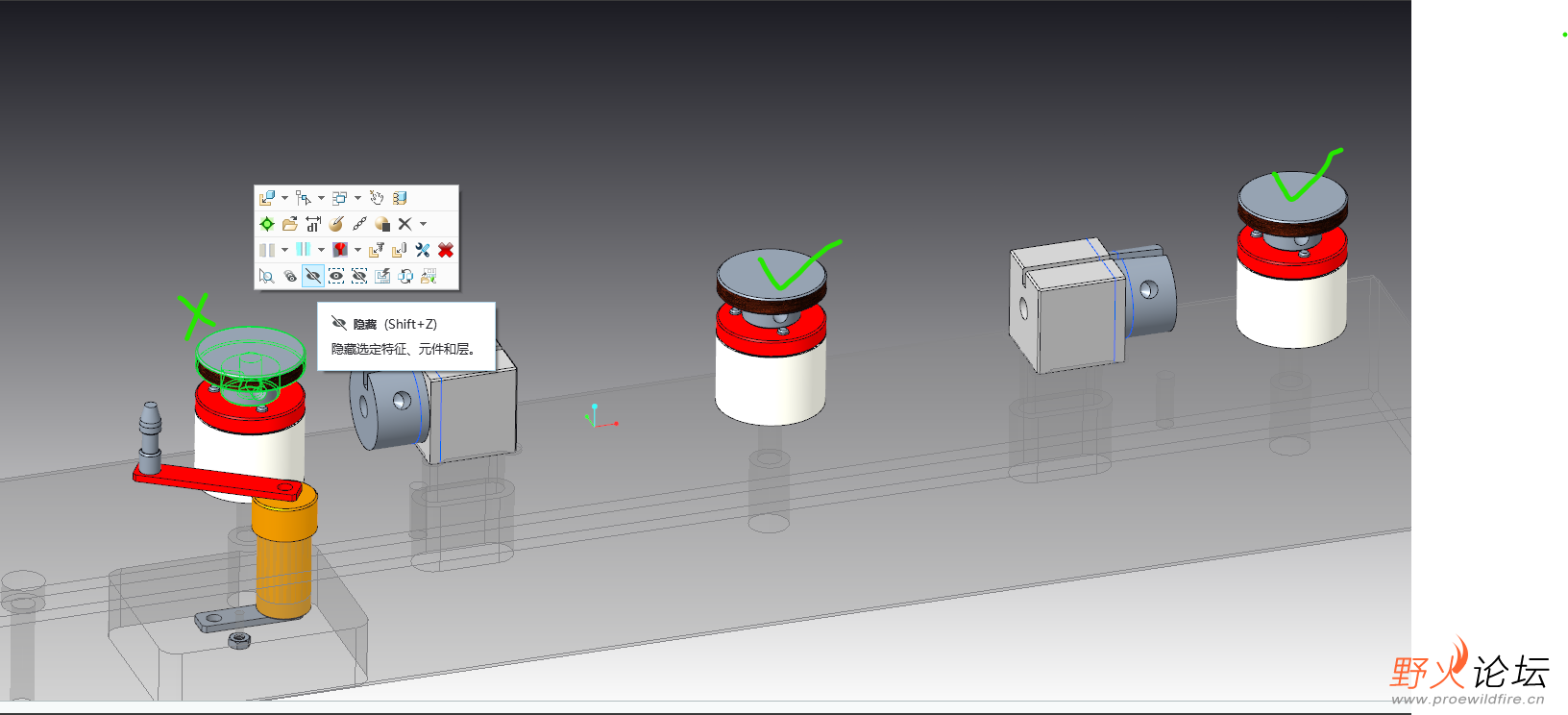Click the drawing sheet with lightning icon
This screenshot has width=1568, height=715.
[382, 276]
